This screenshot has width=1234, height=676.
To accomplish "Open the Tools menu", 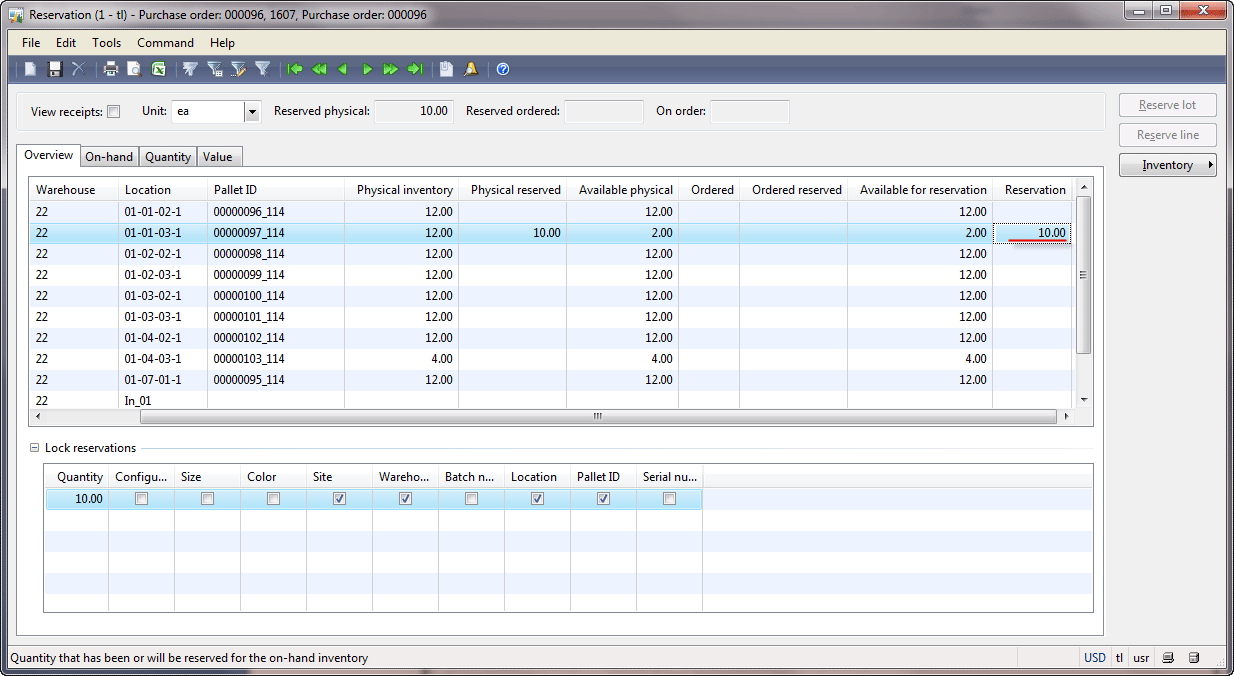I will (x=107, y=43).
